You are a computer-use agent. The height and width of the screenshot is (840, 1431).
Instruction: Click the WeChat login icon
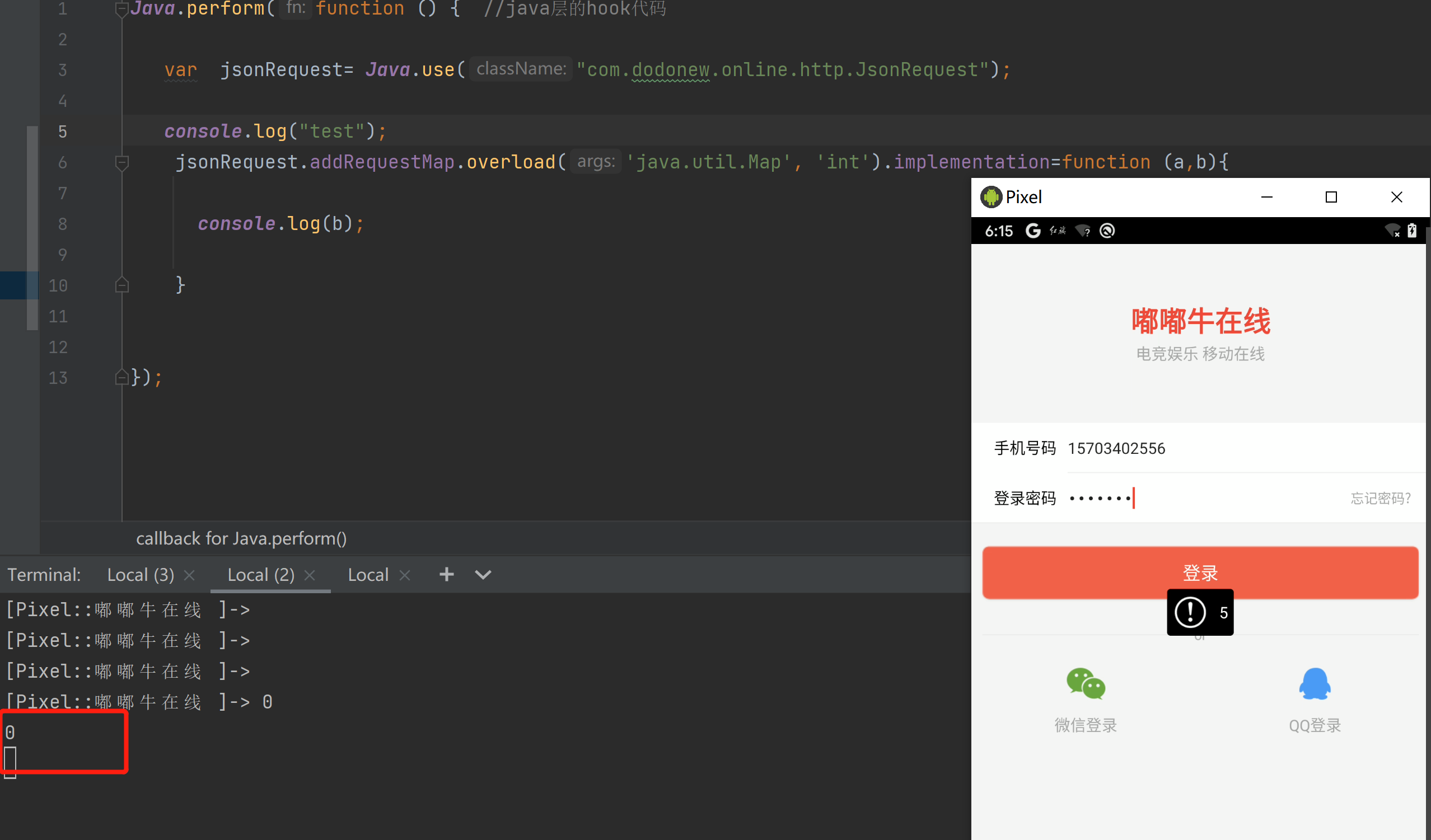1086,683
